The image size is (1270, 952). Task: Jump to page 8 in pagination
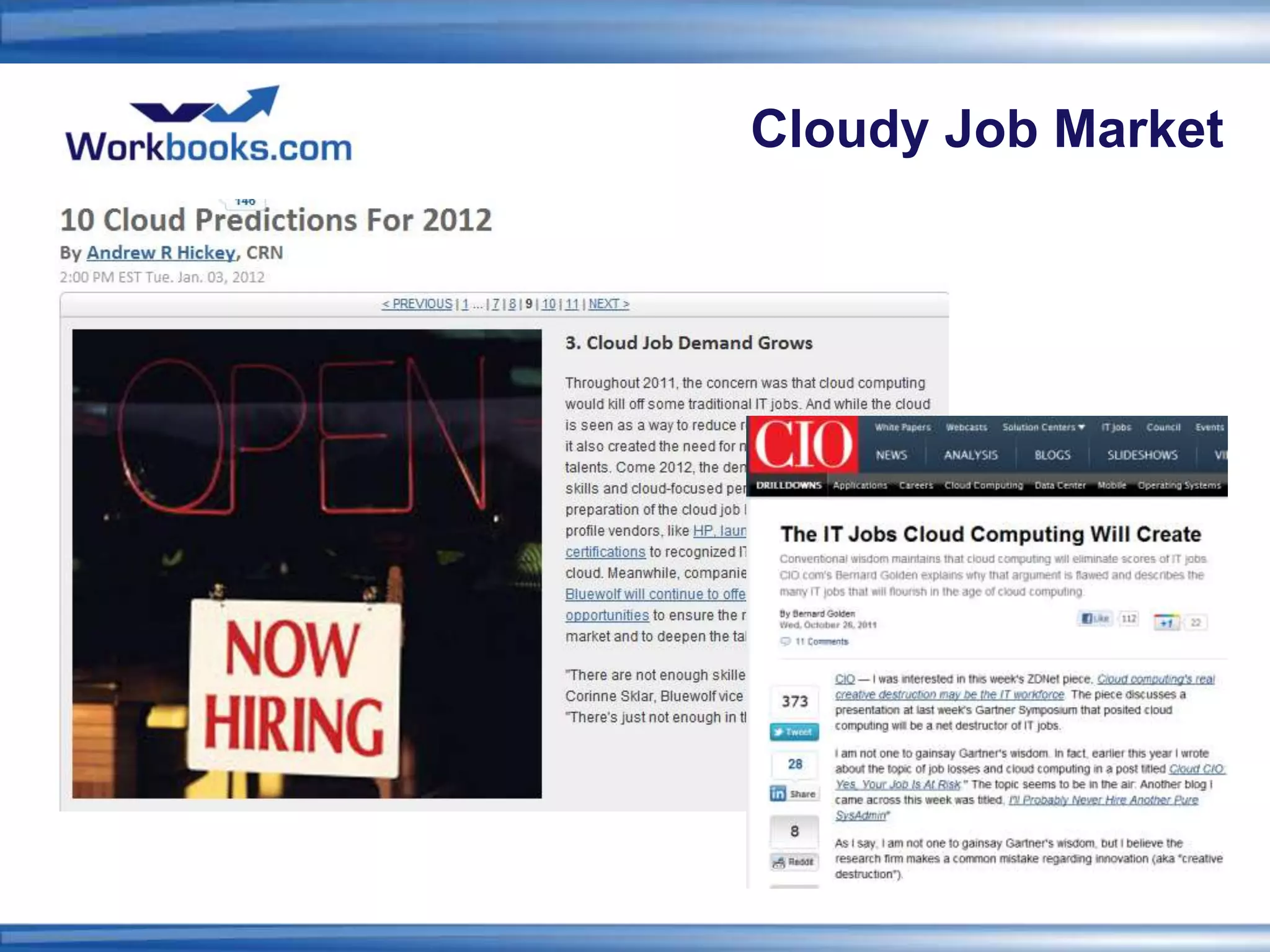pyautogui.click(x=512, y=304)
